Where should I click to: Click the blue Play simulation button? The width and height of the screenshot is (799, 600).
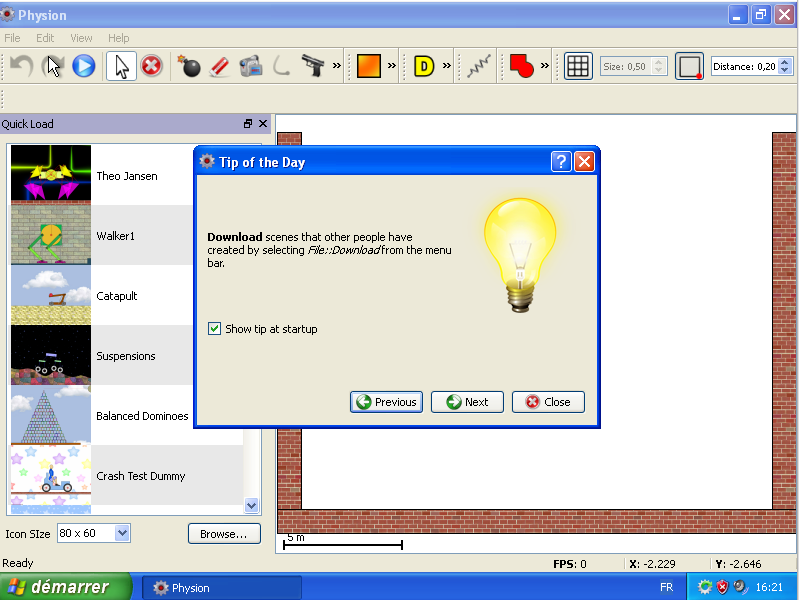point(84,66)
